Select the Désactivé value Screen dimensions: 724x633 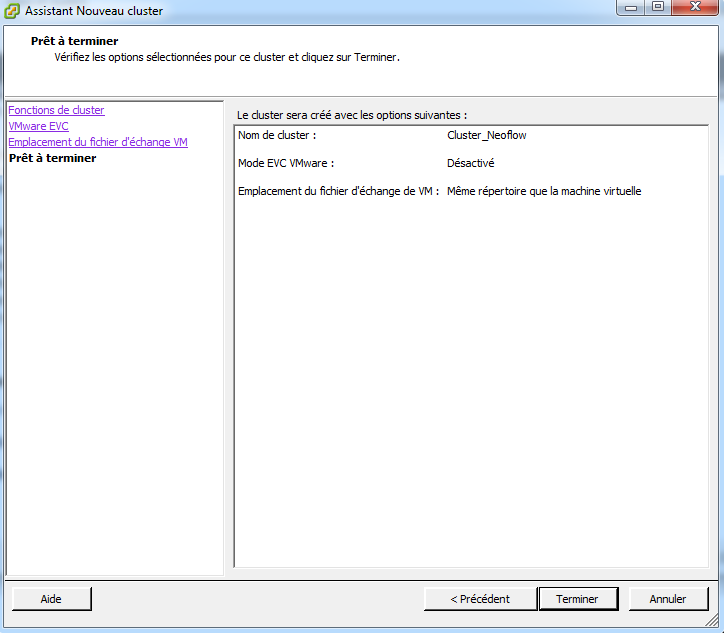point(471,163)
